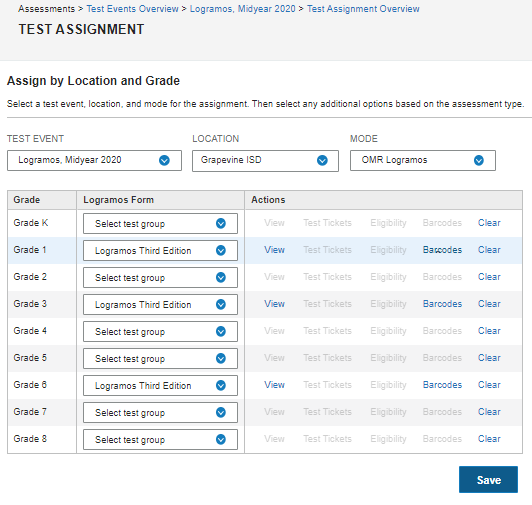View the Grade 3 assignment

point(274,304)
